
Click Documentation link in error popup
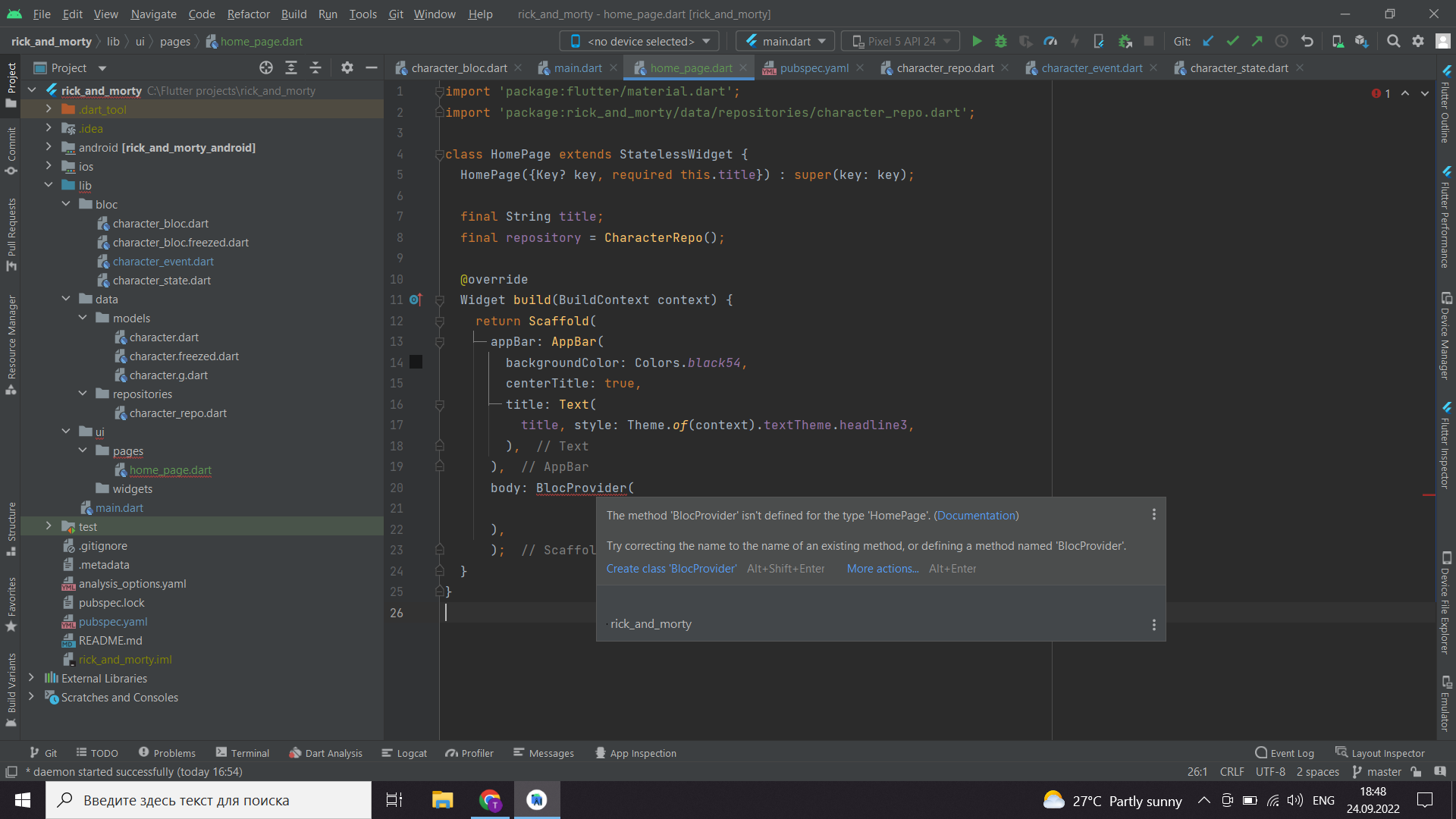pyautogui.click(x=975, y=515)
